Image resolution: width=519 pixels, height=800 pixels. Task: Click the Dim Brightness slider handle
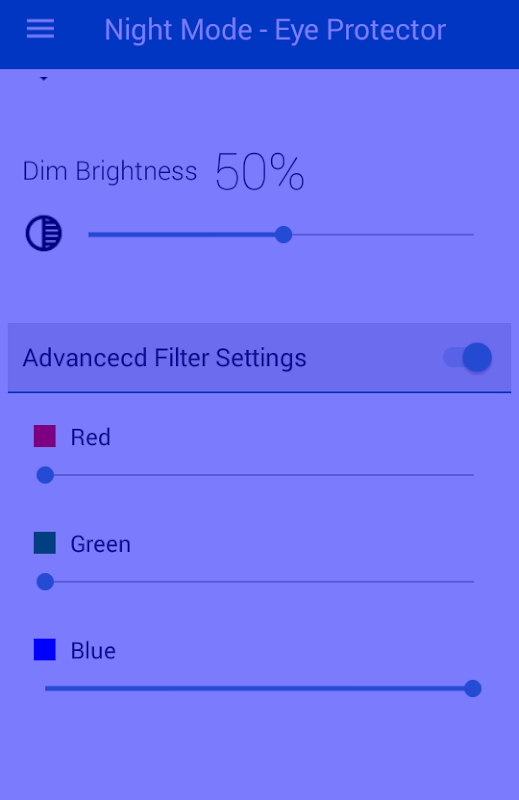[283, 235]
